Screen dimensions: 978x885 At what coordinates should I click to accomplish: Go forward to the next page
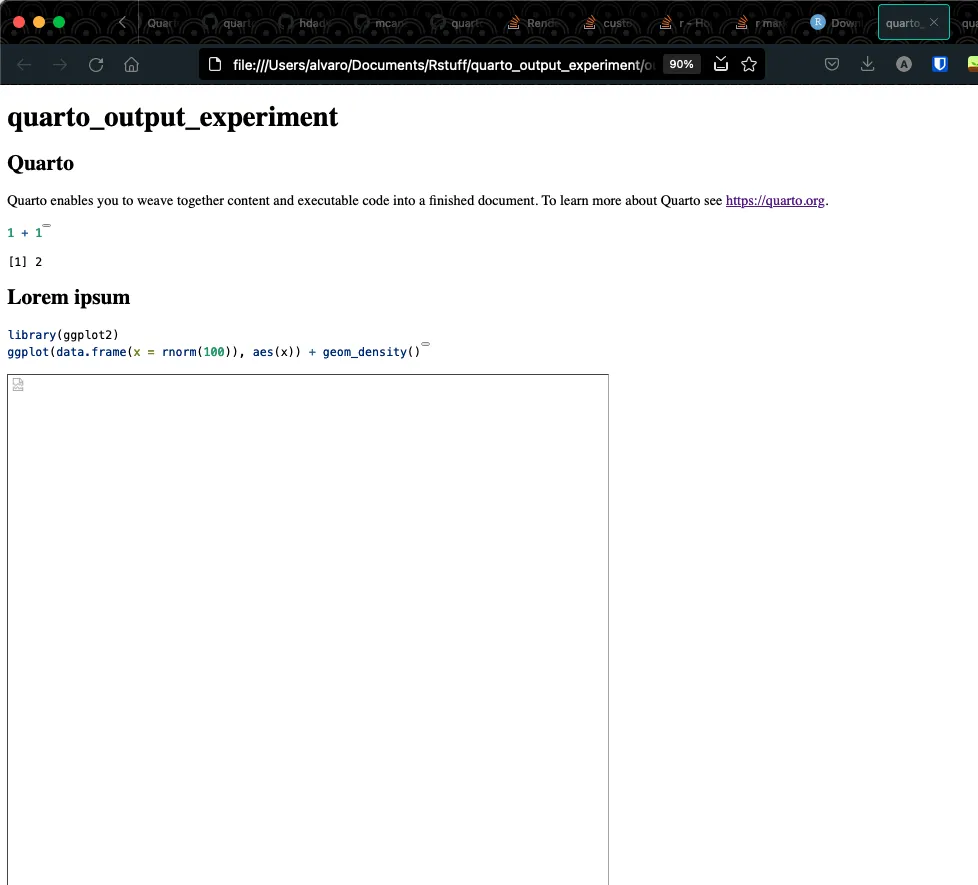point(60,64)
